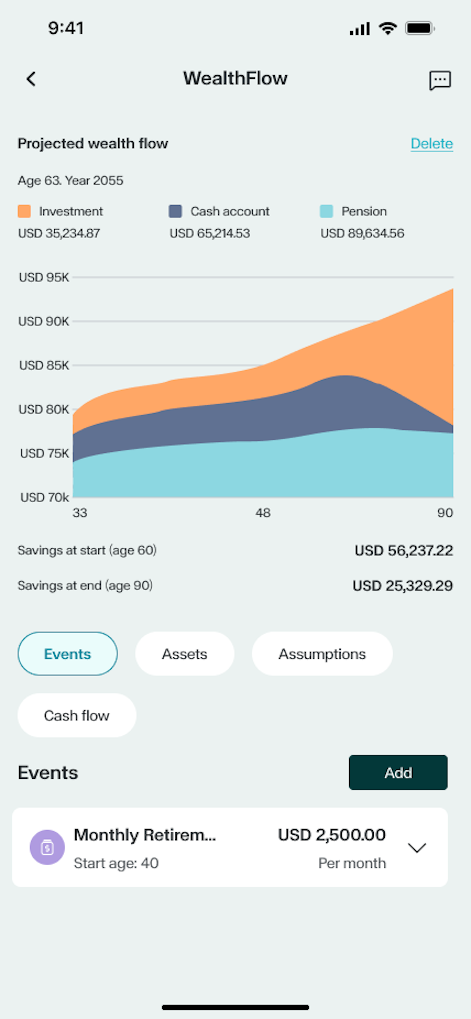Tap the purple retirement jar icon
The height and width of the screenshot is (1019, 471).
(x=47, y=847)
